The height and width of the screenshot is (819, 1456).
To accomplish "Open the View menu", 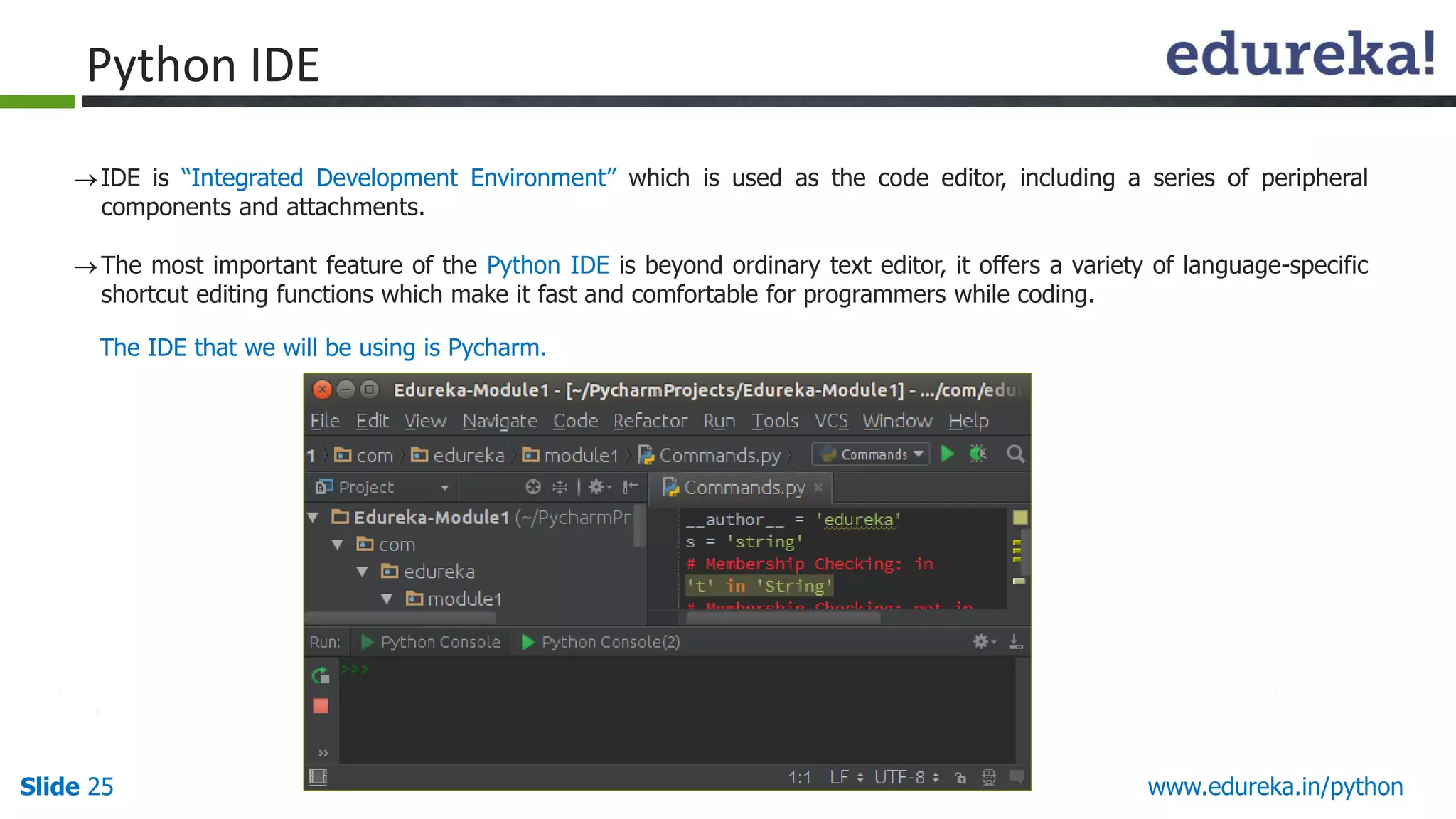I will (x=425, y=421).
